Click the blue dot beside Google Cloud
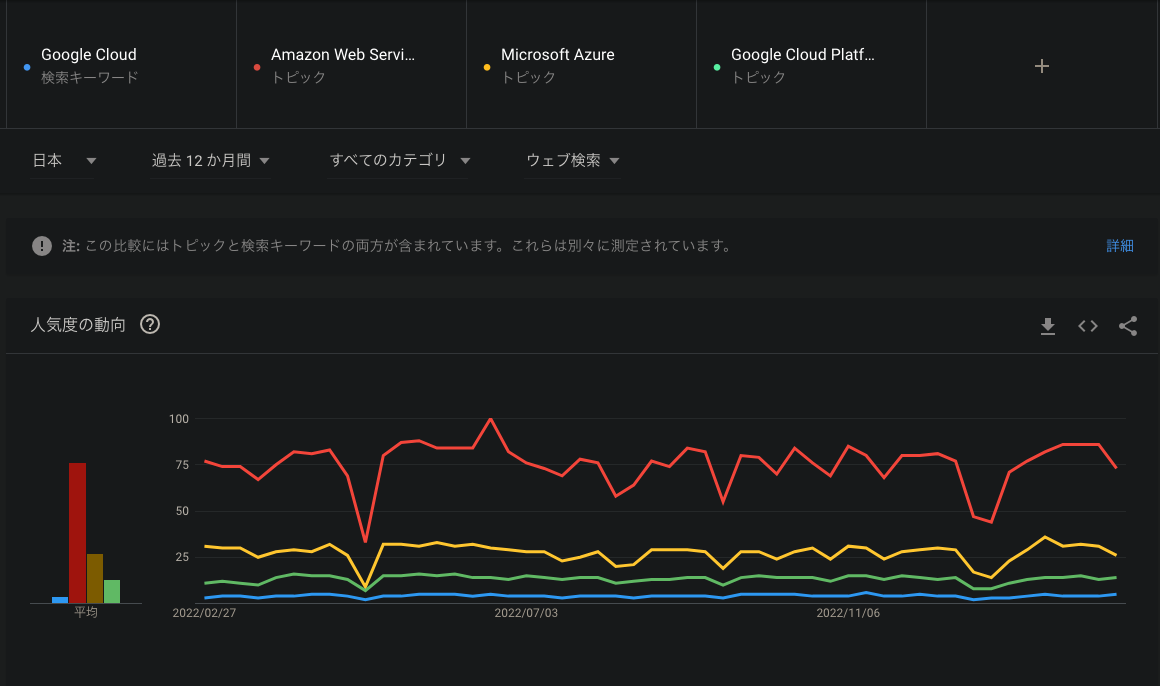Screen dimensions: 1160x686 [x=27, y=67]
